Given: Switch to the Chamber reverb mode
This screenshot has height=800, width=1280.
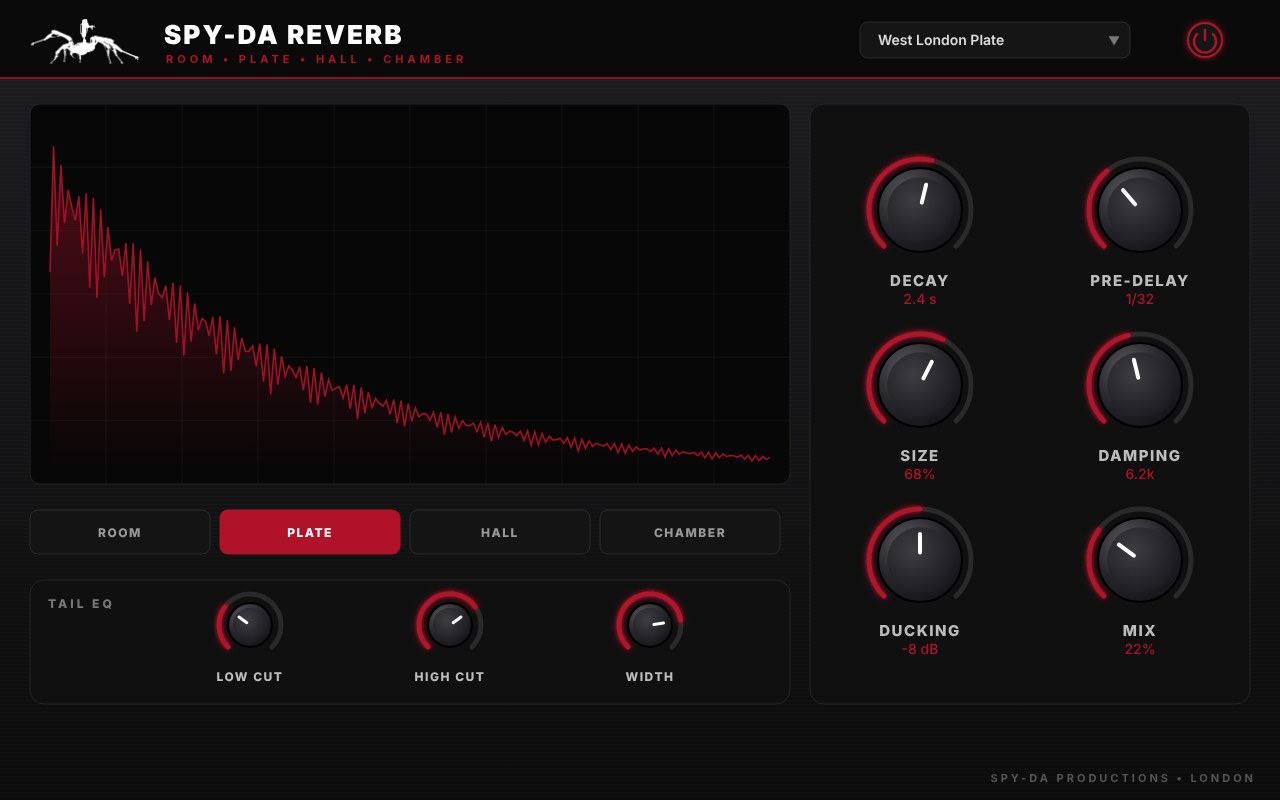Looking at the screenshot, I should pyautogui.click(x=690, y=532).
